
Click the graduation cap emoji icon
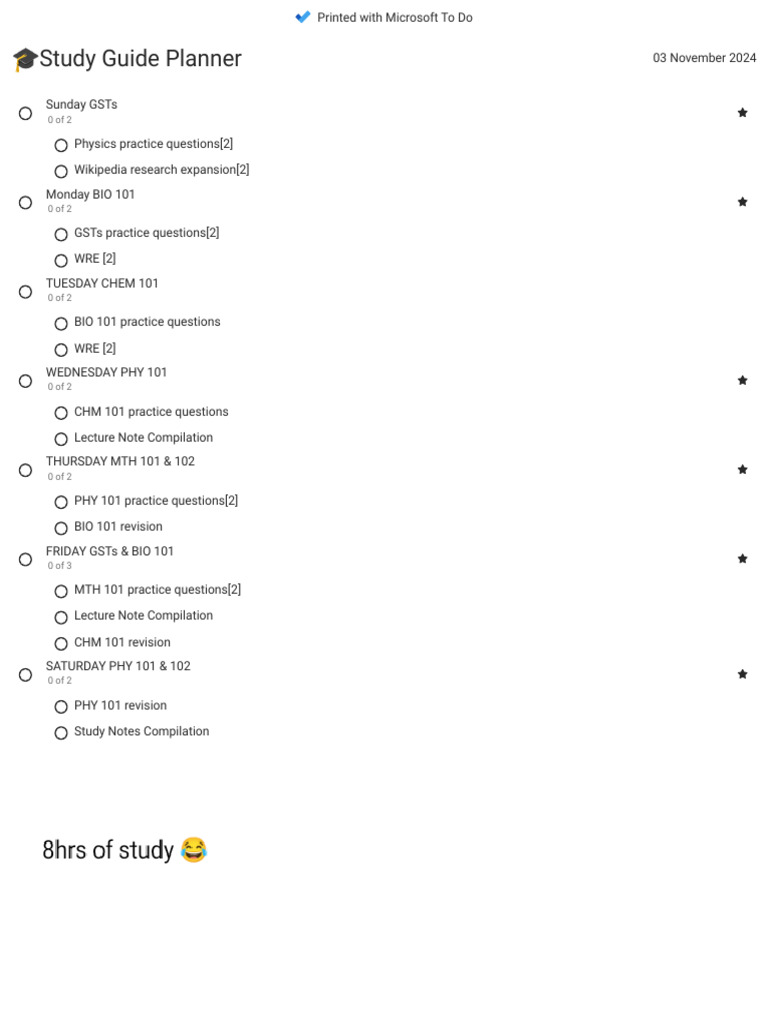(x=25, y=59)
